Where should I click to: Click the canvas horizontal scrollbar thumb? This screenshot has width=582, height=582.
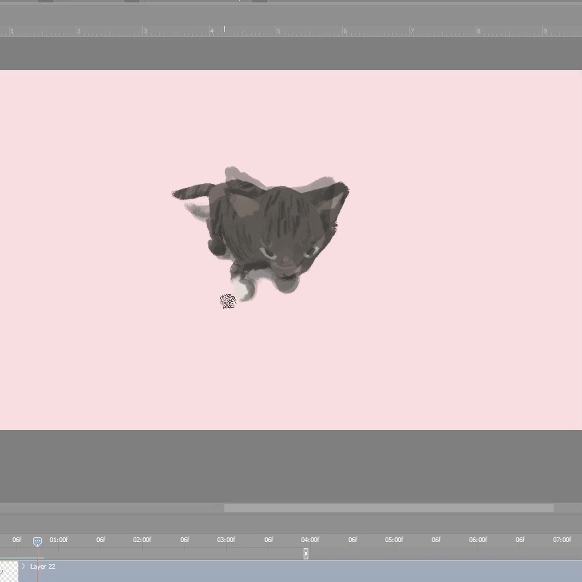point(389,508)
